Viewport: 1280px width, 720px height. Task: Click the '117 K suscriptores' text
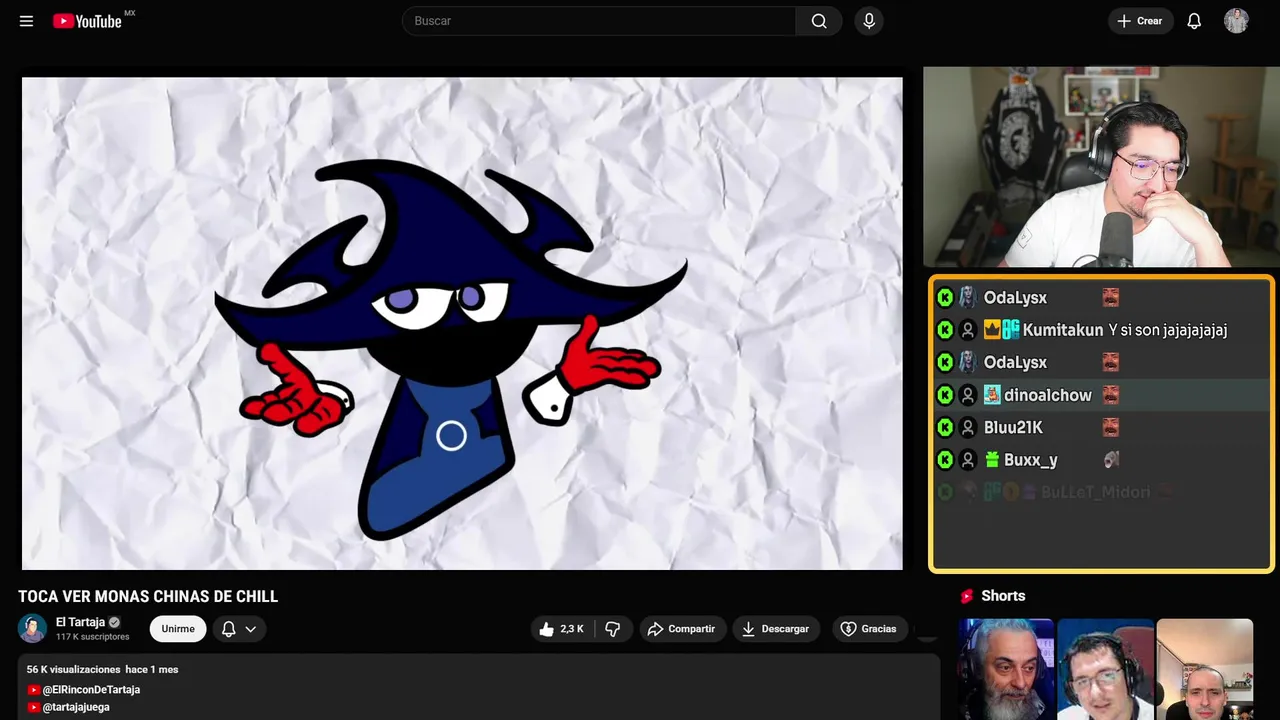click(x=93, y=637)
